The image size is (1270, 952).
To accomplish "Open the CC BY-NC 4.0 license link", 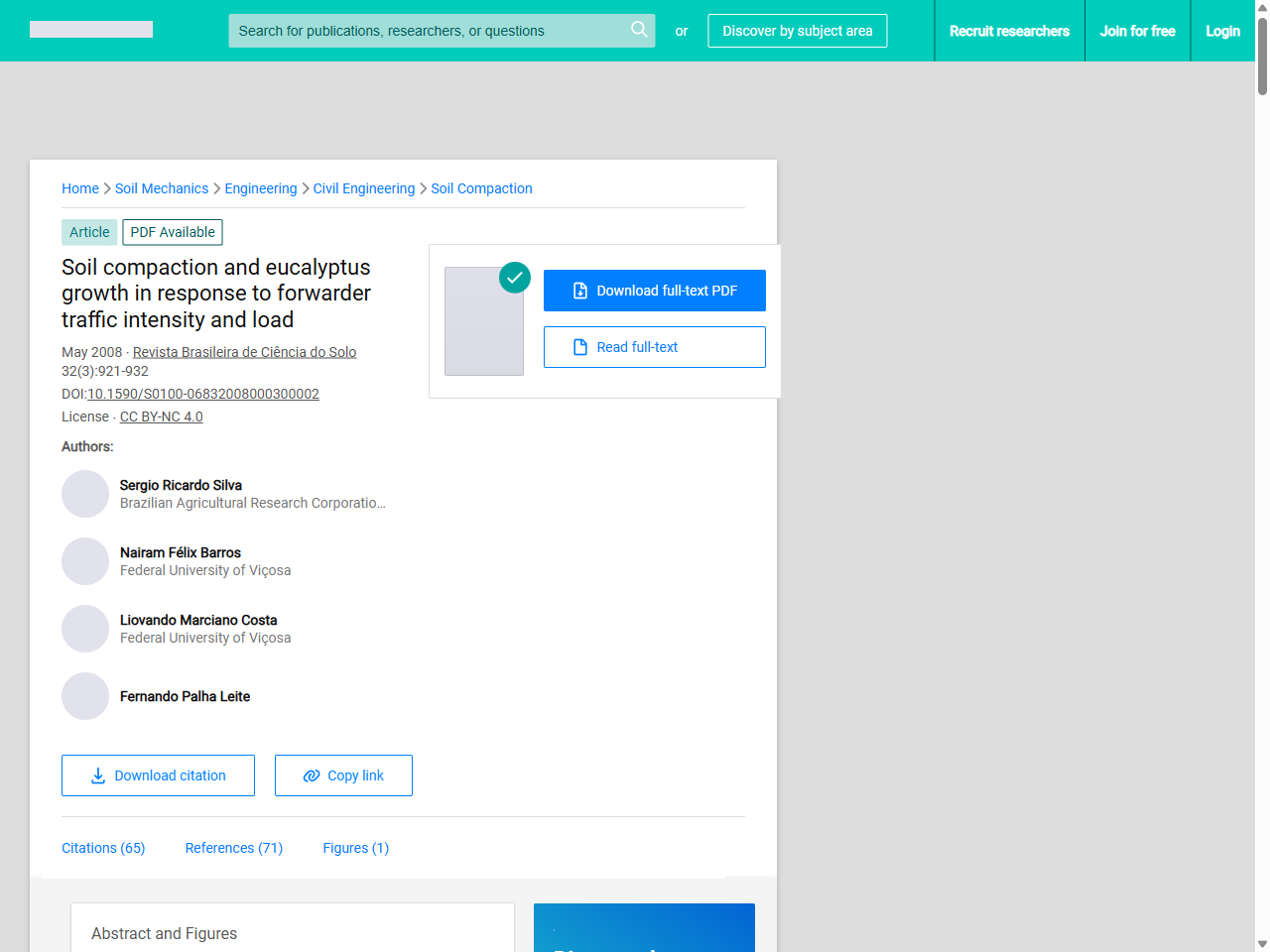I will 161,416.
